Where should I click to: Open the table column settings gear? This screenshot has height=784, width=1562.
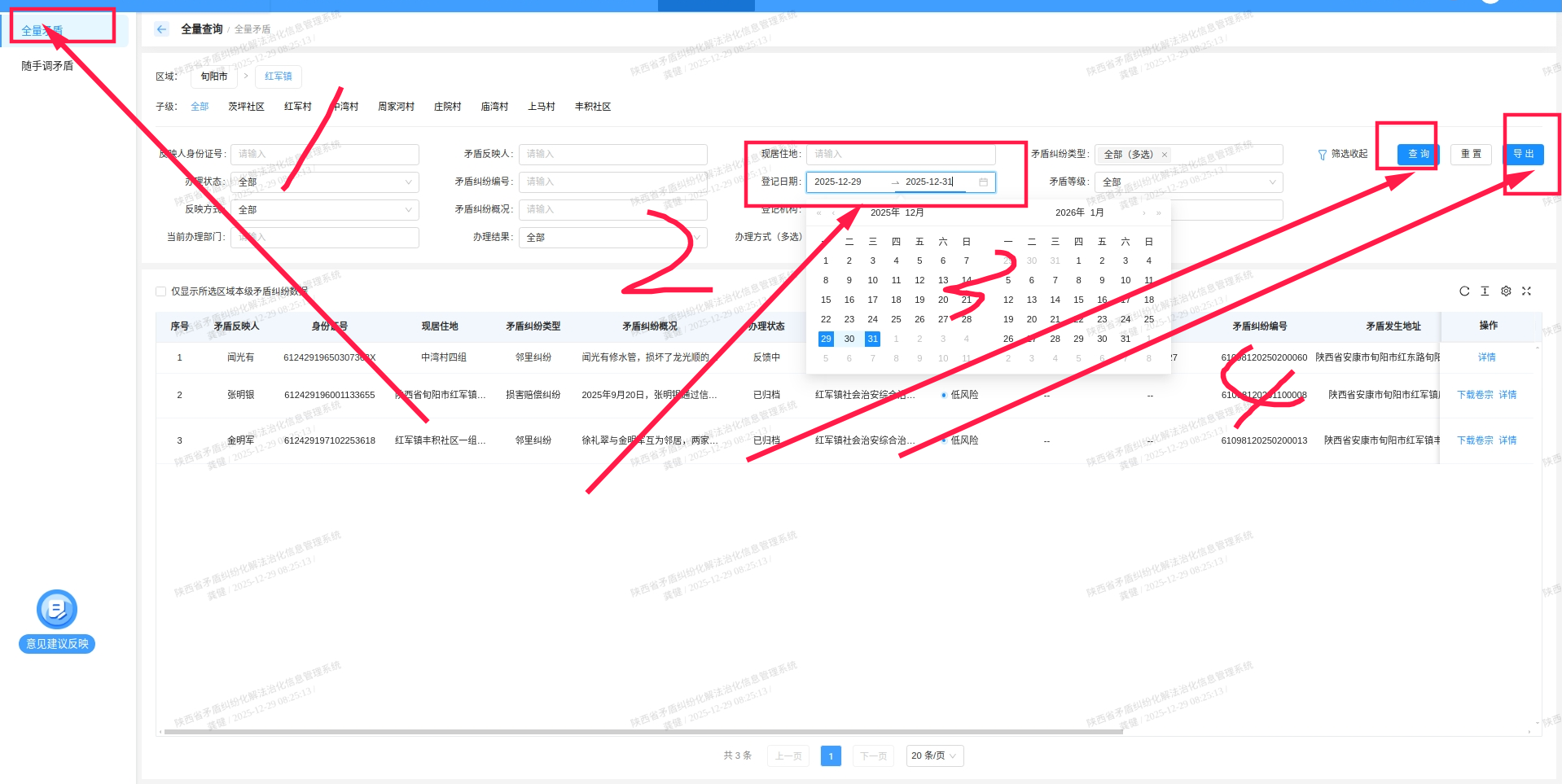coord(1506,291)
